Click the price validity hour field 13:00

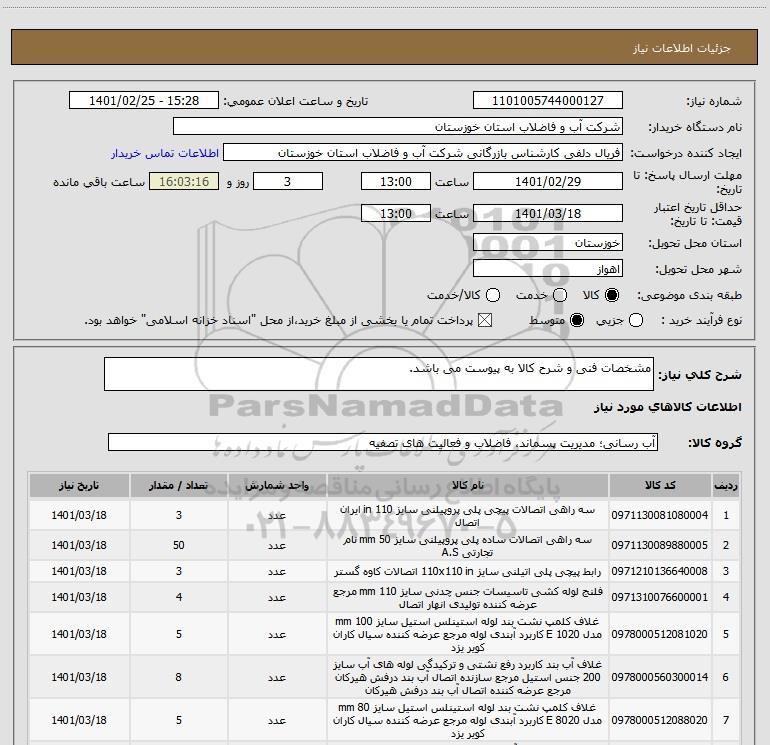(396, 213)
